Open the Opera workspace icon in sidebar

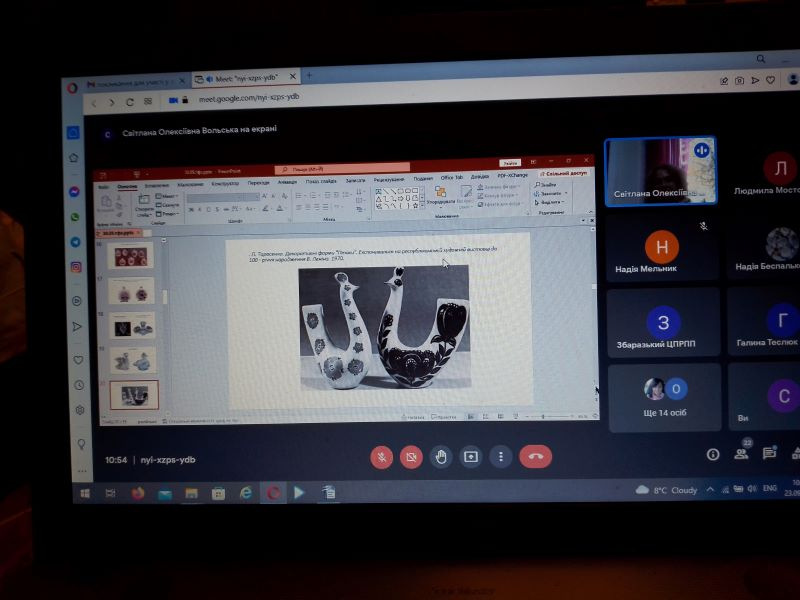tap(73, 133)
